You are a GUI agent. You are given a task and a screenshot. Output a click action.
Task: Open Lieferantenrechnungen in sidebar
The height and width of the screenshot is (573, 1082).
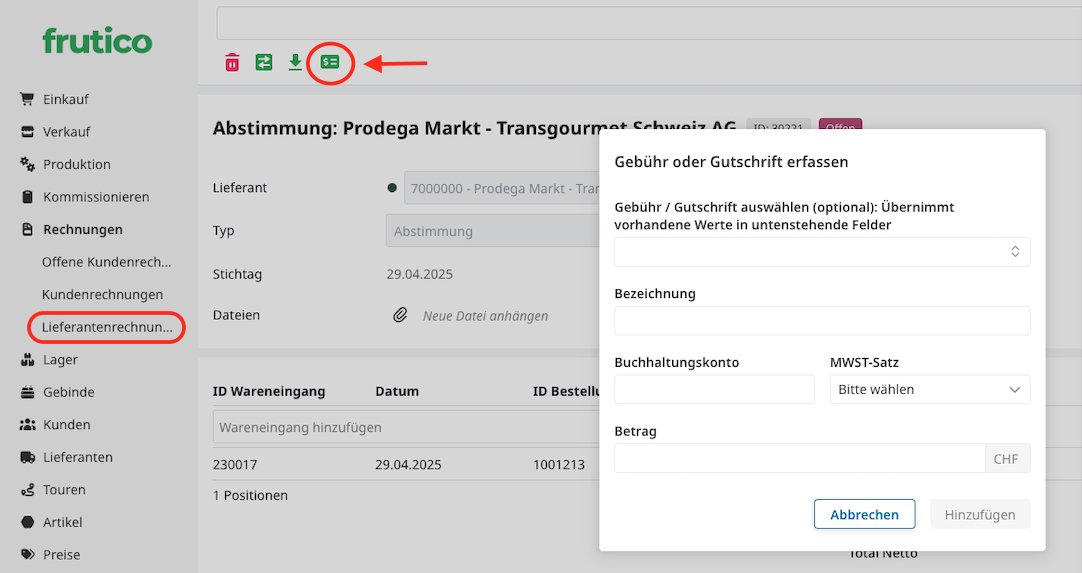107,327
